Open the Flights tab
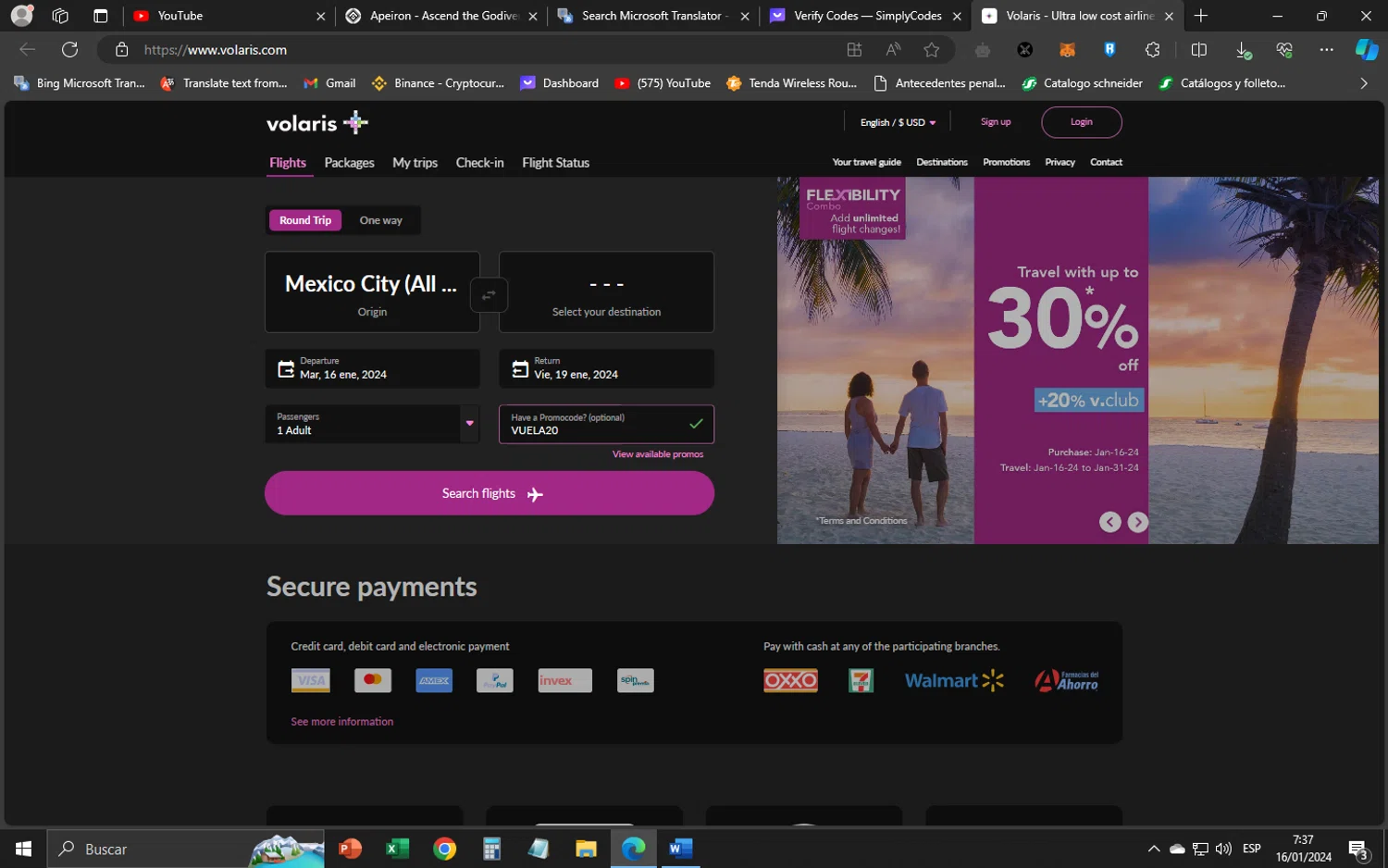Image resolution: width=1388 pixels, height=868 pixels. (288, 163)
